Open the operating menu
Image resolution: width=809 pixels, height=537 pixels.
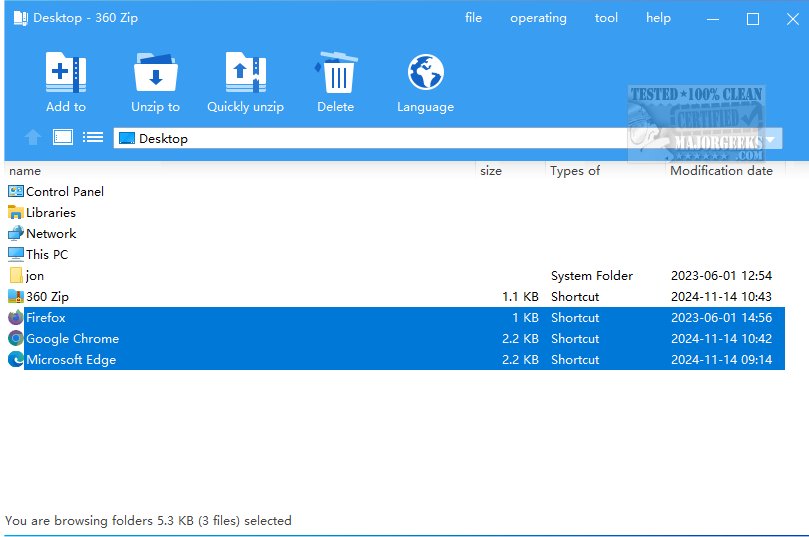[538, 18]
